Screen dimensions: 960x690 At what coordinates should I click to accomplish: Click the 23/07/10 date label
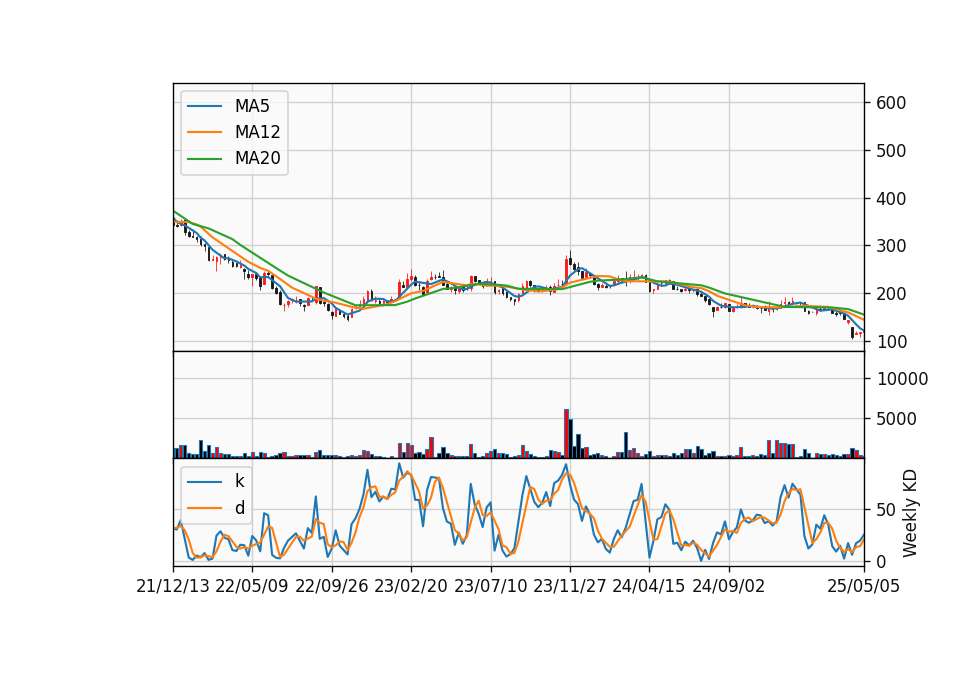(490, 586)
